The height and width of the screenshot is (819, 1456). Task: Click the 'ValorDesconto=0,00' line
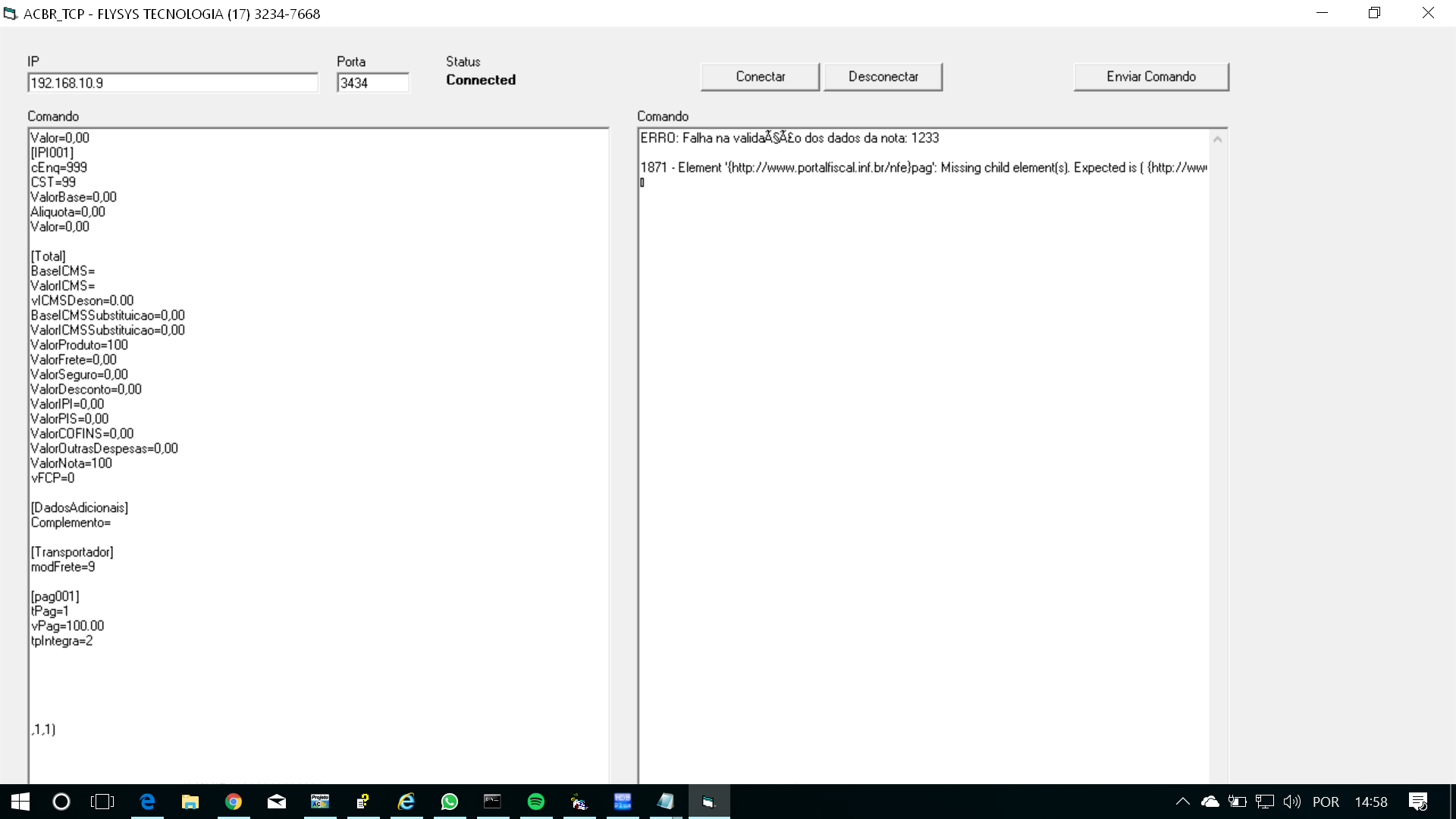[86, 390]
